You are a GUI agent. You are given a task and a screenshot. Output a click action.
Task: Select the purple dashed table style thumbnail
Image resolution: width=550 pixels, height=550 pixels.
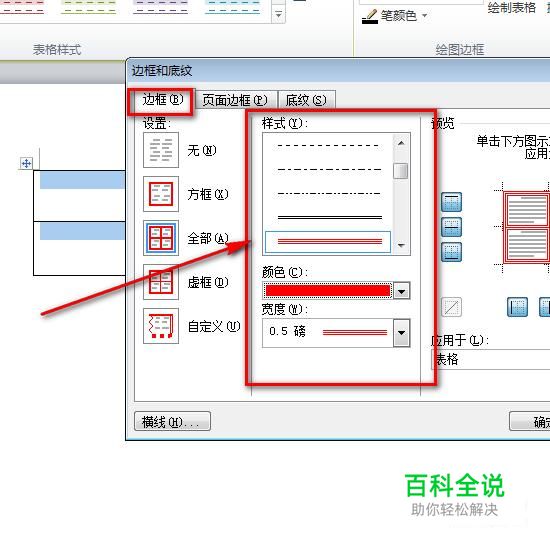click(x=161, y=7)
